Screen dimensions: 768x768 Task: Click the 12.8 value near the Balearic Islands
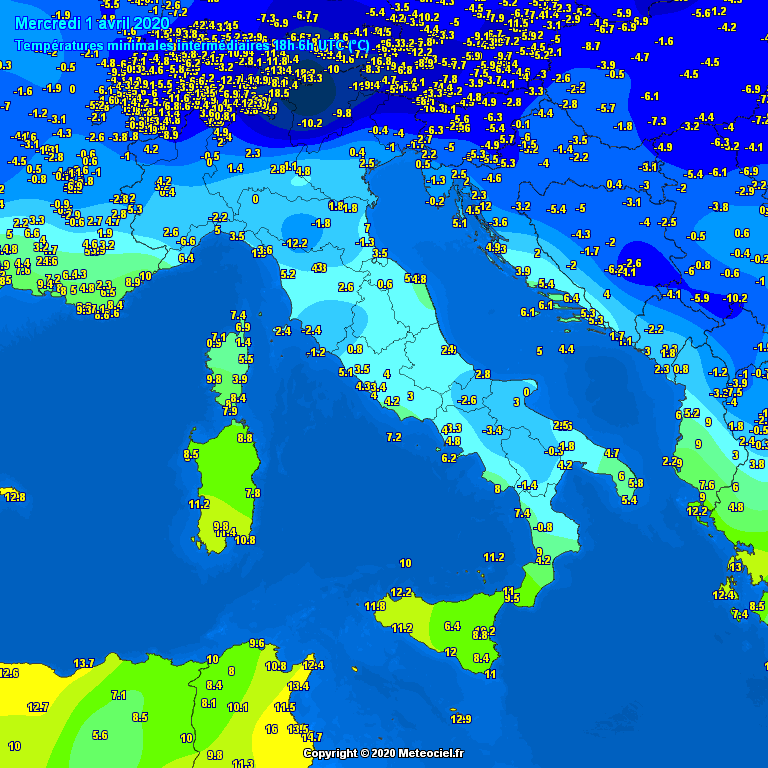coord(14,496)
